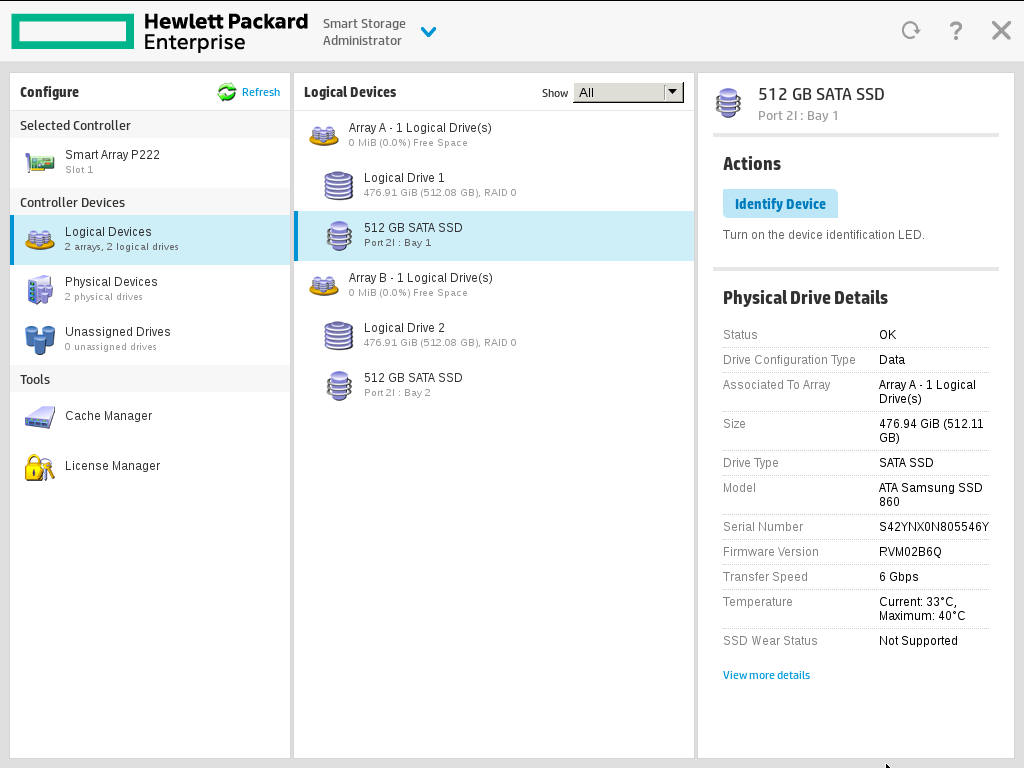1024x768 pixels.
Task: Click the ATA Samsung SSD 860 model value
Action: (931, 495)
